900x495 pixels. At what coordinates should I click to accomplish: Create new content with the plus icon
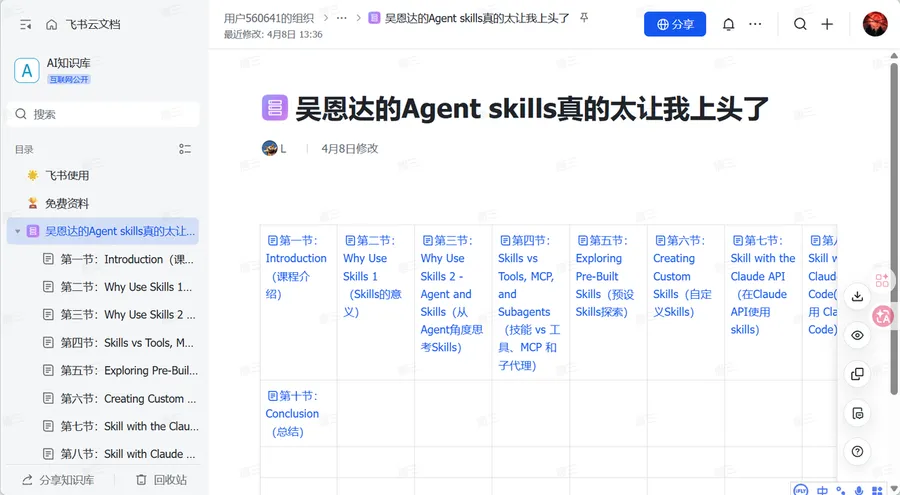827,24
